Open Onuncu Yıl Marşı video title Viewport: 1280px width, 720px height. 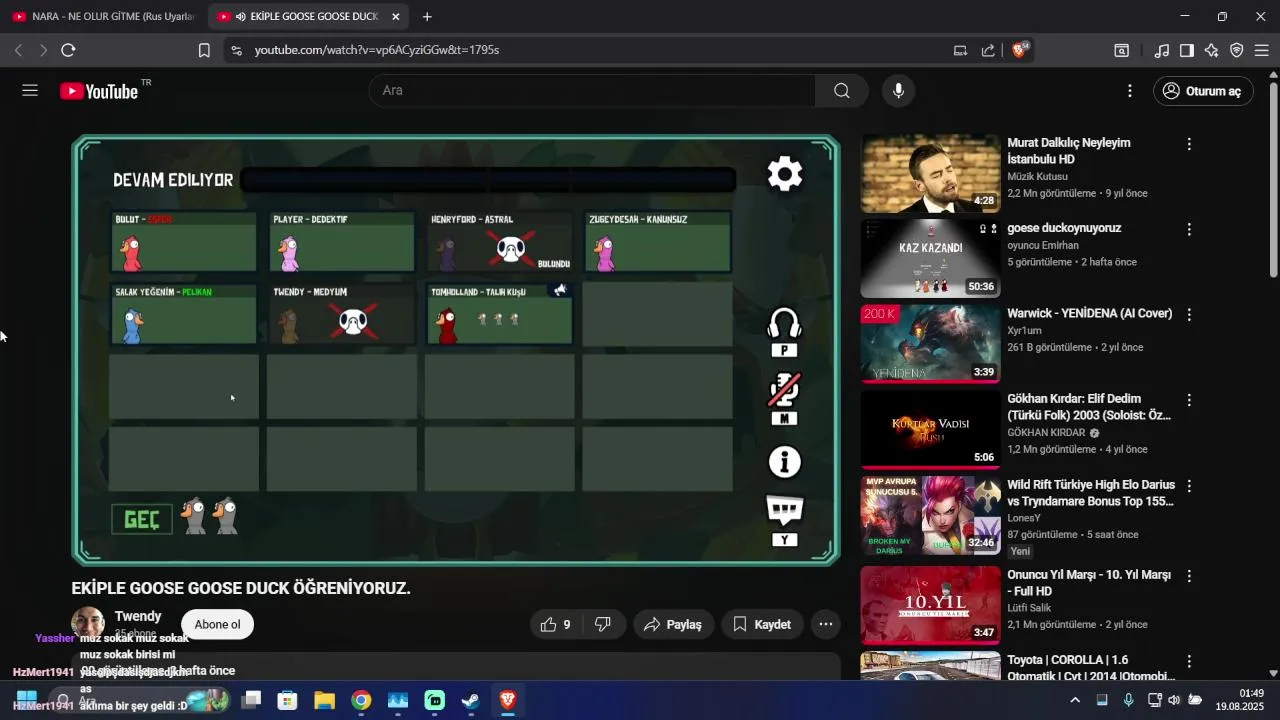point(1089,583)
